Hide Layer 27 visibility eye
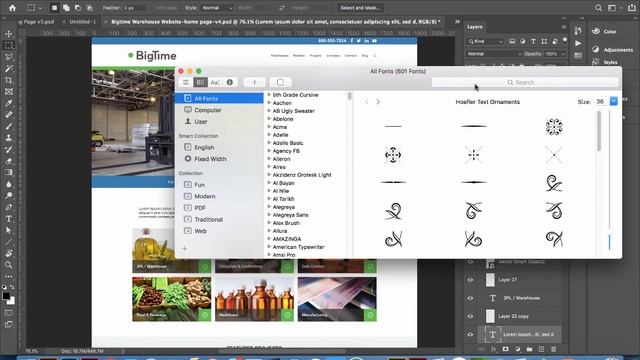This screenshot has height=360, width=640. click(470, 280)
